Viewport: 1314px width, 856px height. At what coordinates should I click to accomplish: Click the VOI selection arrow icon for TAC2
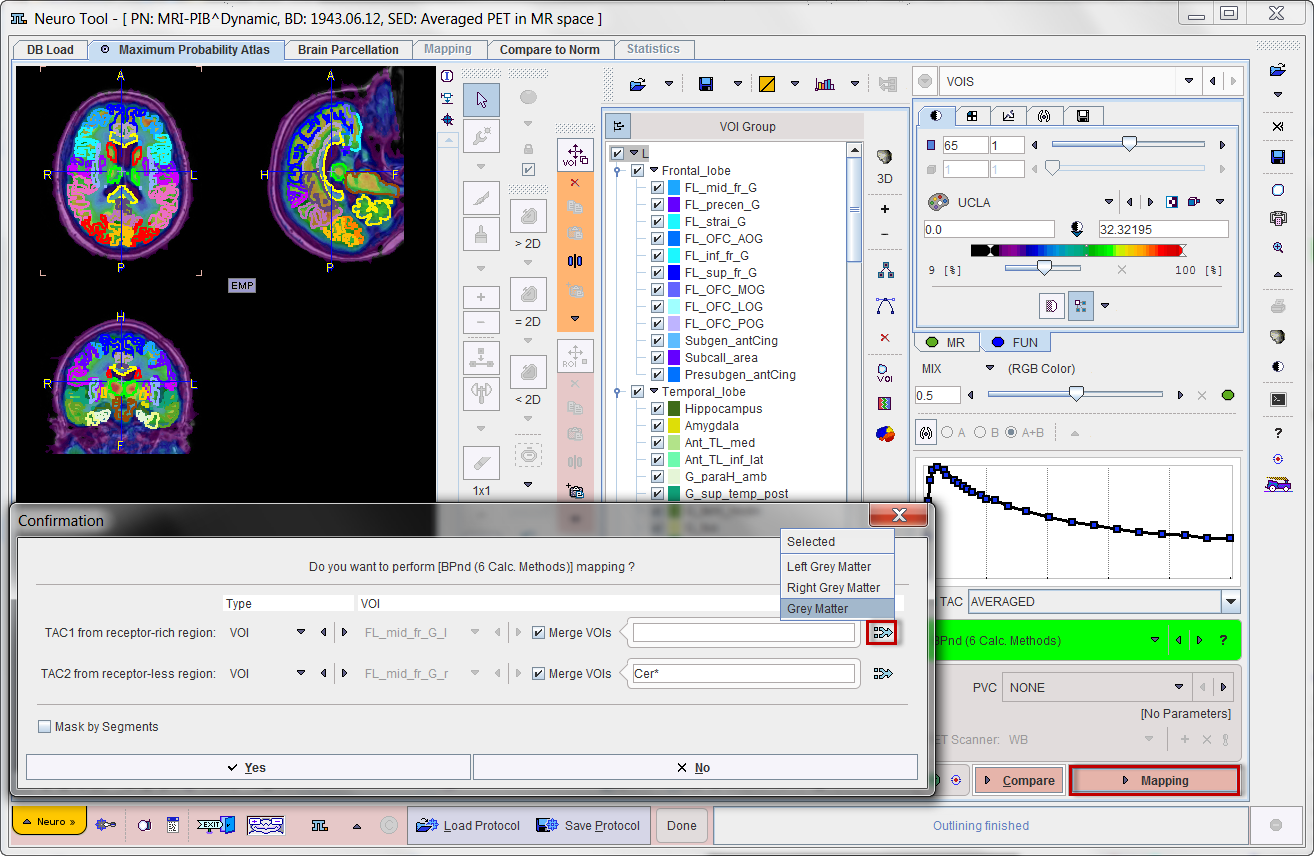coord(882,674)
